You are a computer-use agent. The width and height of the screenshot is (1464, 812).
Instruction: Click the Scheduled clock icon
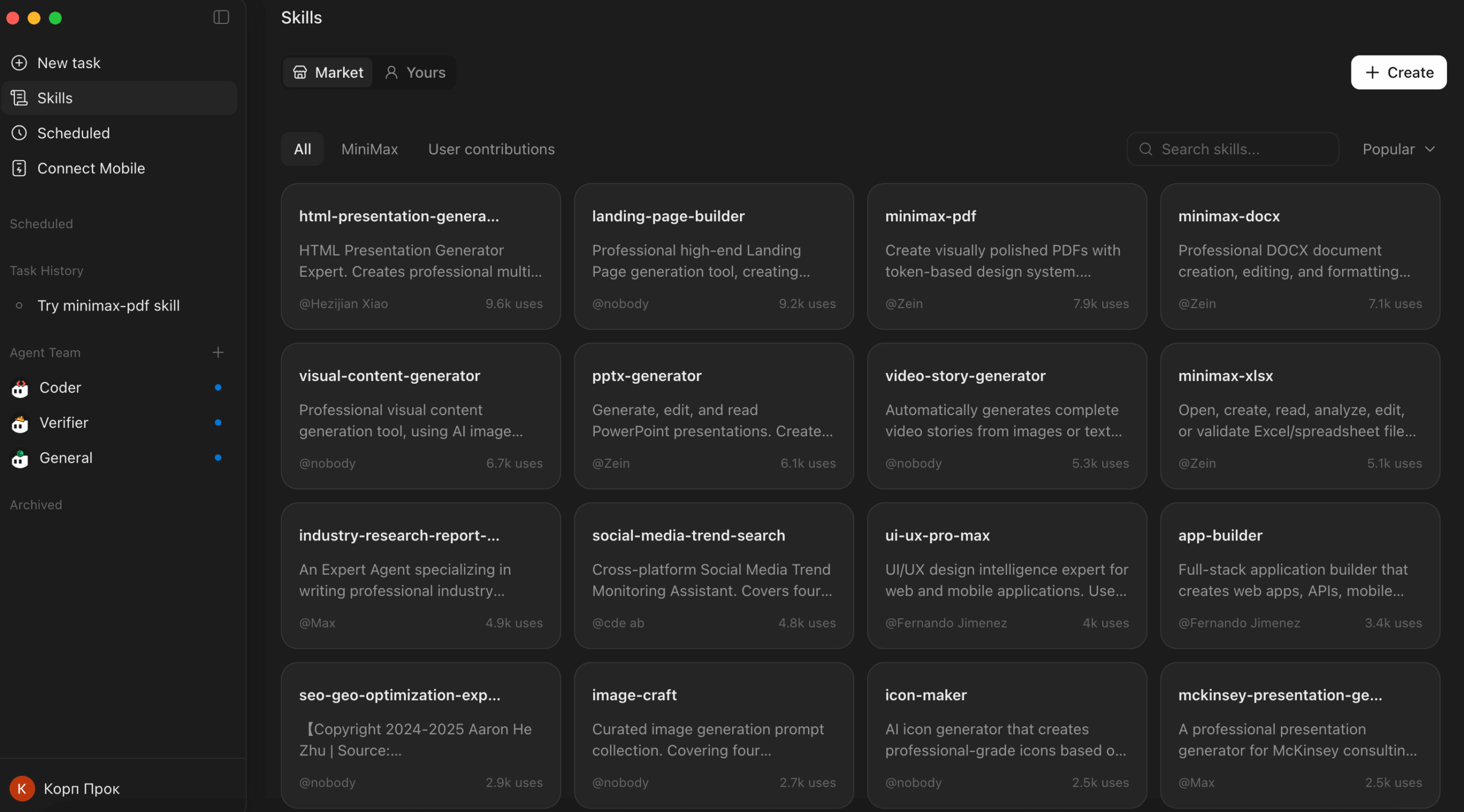point(19,133)
